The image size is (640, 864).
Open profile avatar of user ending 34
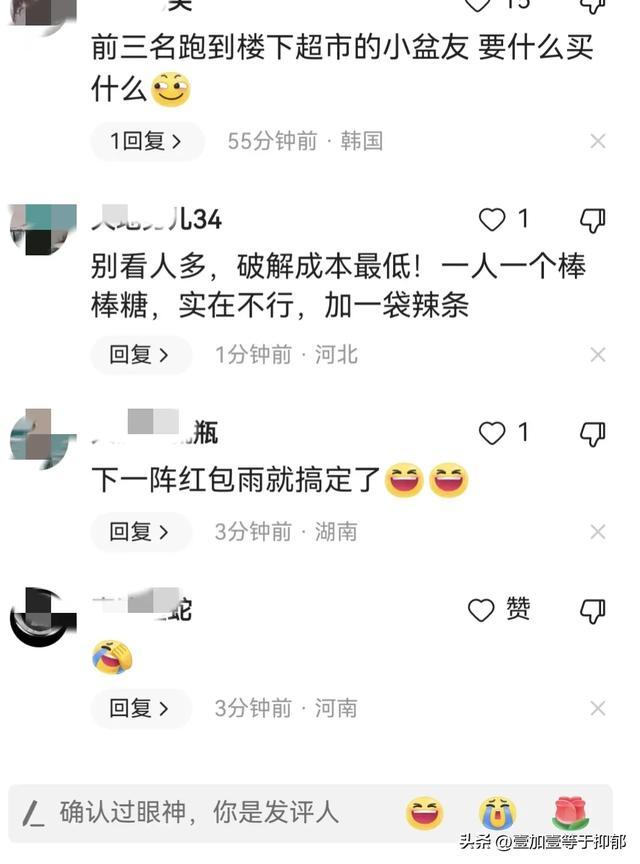[x=43, y=230]
